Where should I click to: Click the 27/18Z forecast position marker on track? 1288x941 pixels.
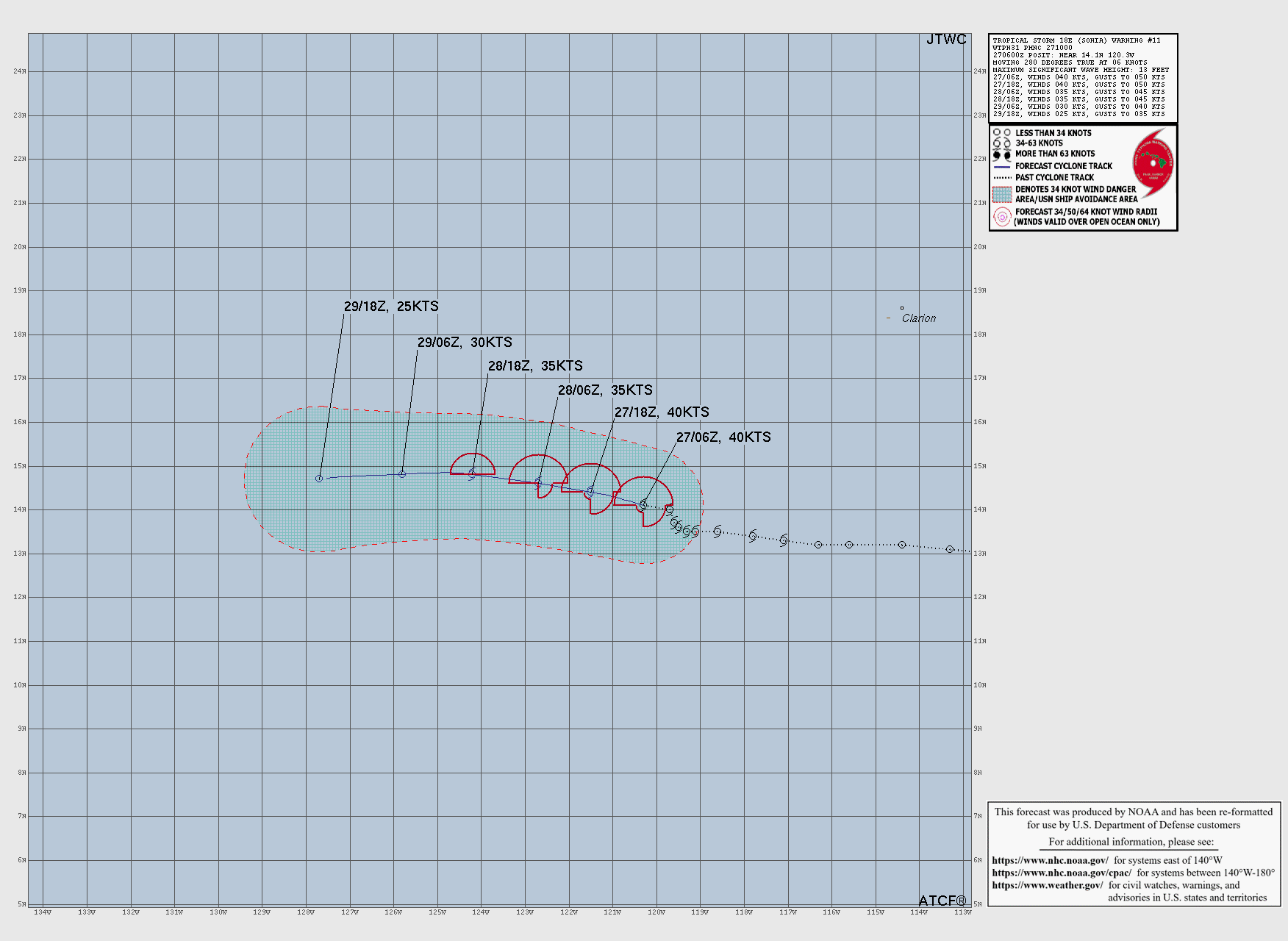[x=590, y=492]
